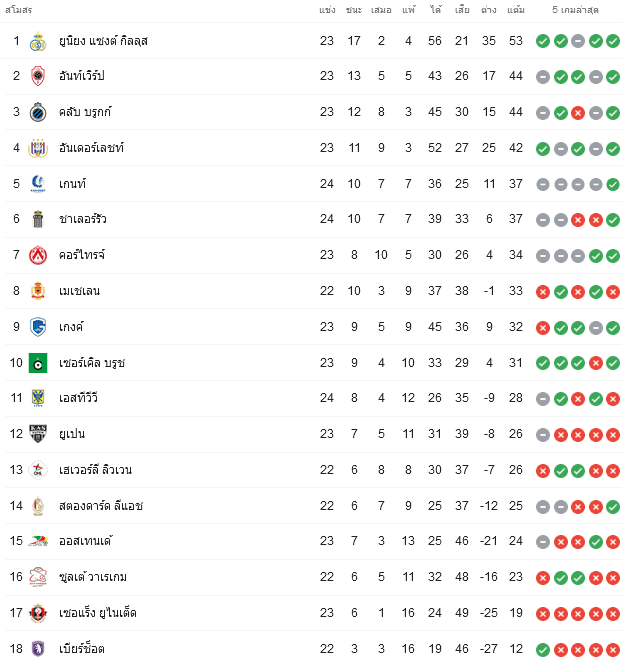Click the 53 points value for rank 1

516,41
